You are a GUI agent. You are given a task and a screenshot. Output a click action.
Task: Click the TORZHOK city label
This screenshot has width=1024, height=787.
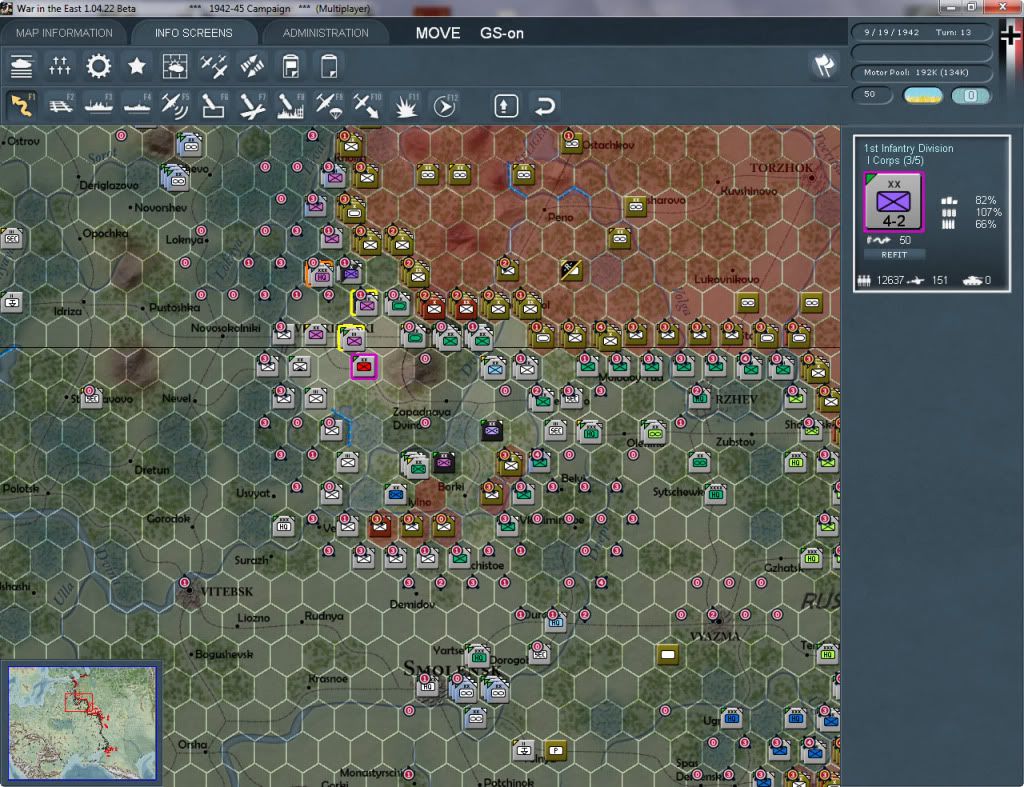click(x=781, y=168)
